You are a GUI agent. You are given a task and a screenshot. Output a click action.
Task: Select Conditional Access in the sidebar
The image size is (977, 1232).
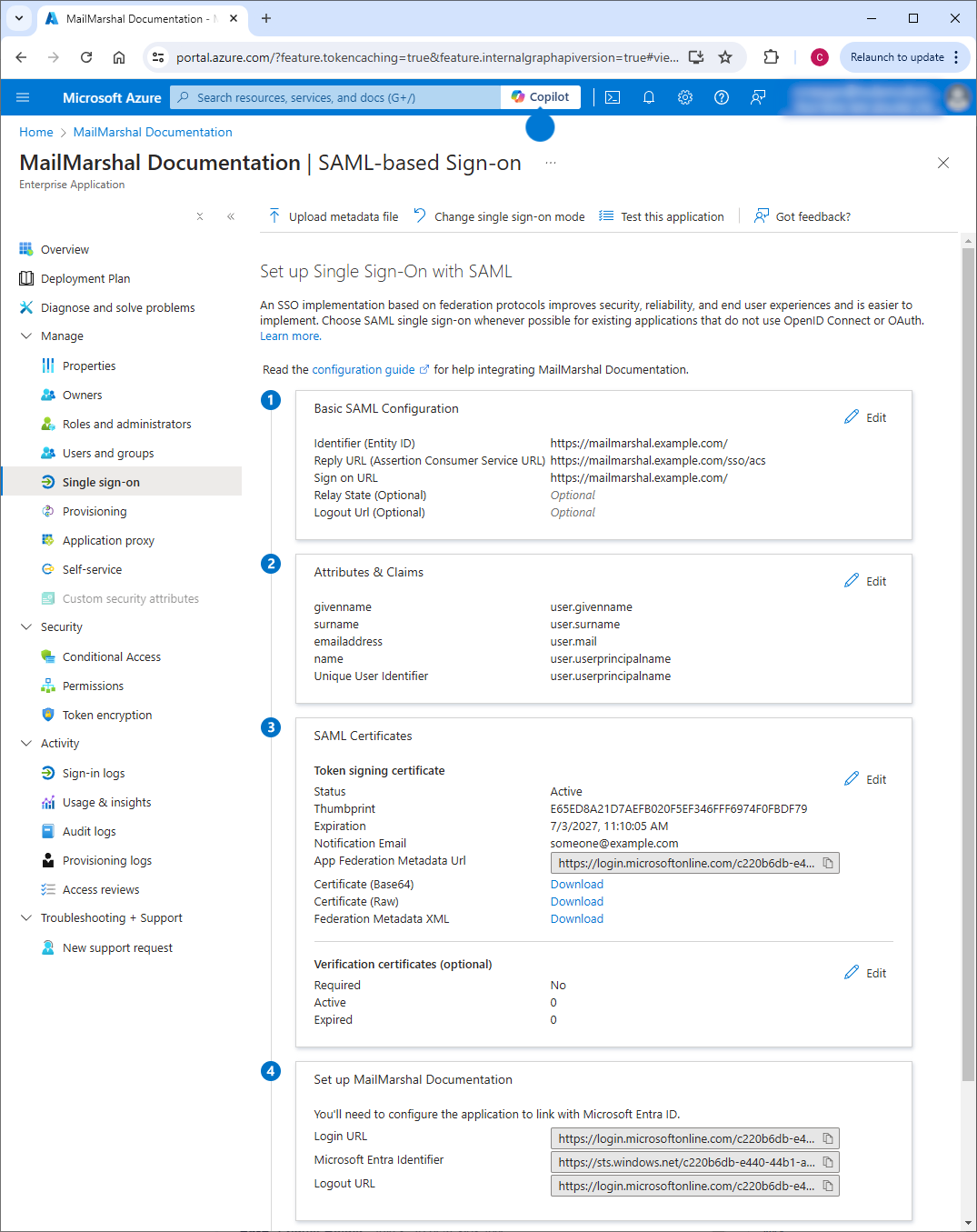(x=111, y=657)
